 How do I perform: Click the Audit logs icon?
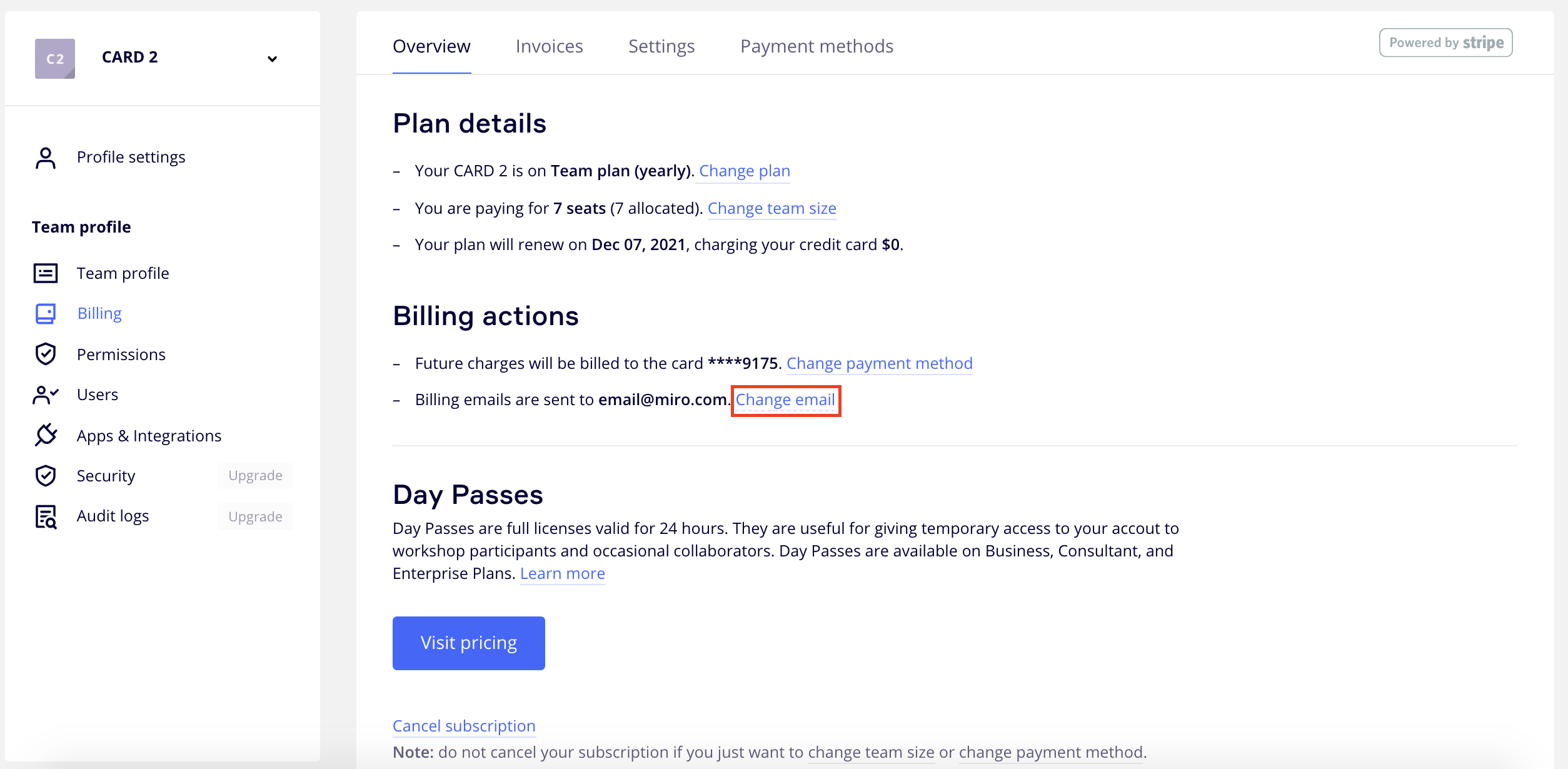(x=46, y=516)
